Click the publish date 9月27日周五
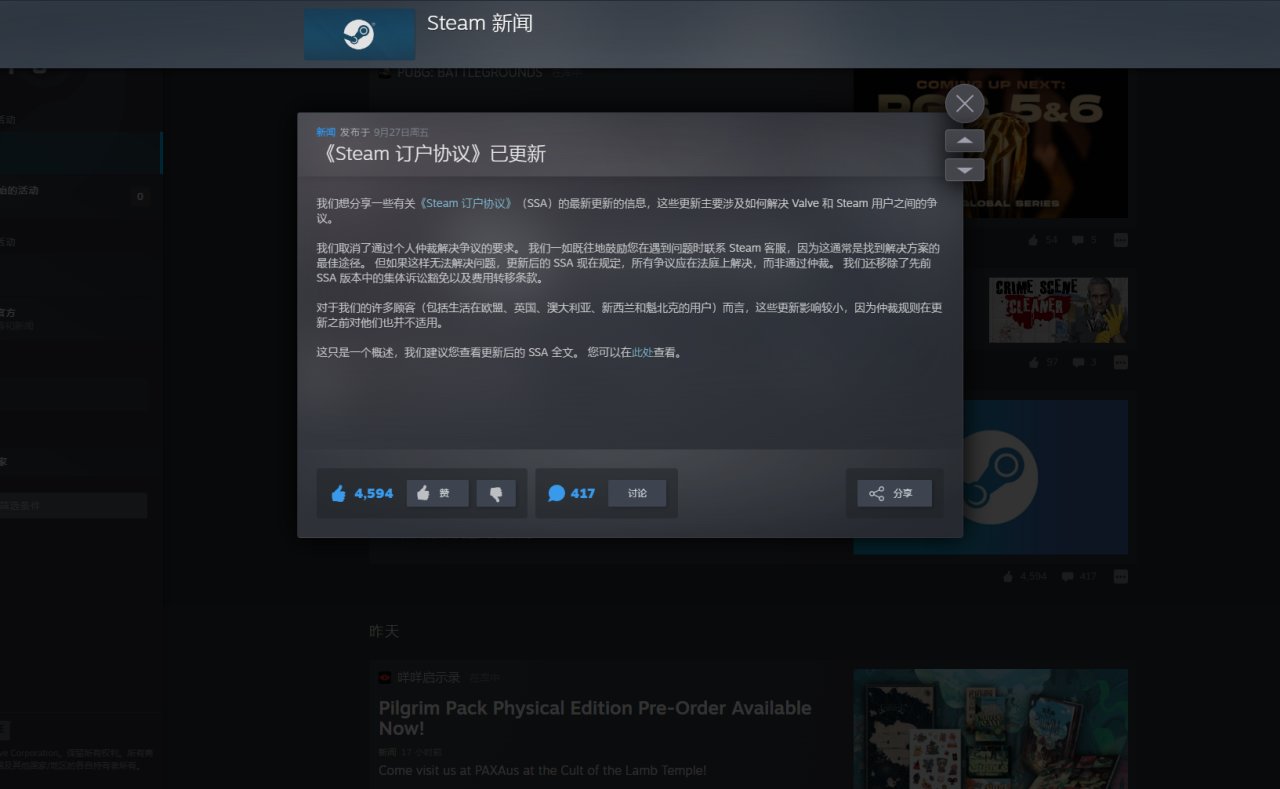 pyautogui.click(x=401, y=132)
